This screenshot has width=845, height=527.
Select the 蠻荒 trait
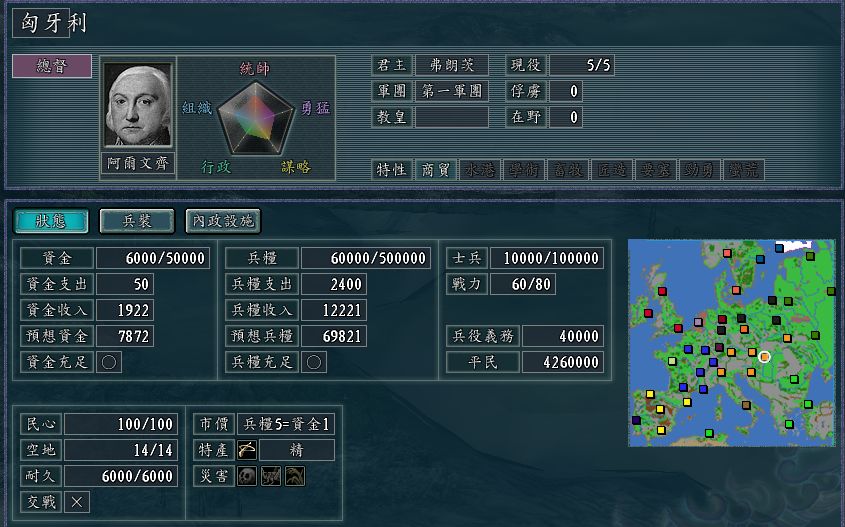(x=743, y=170)
